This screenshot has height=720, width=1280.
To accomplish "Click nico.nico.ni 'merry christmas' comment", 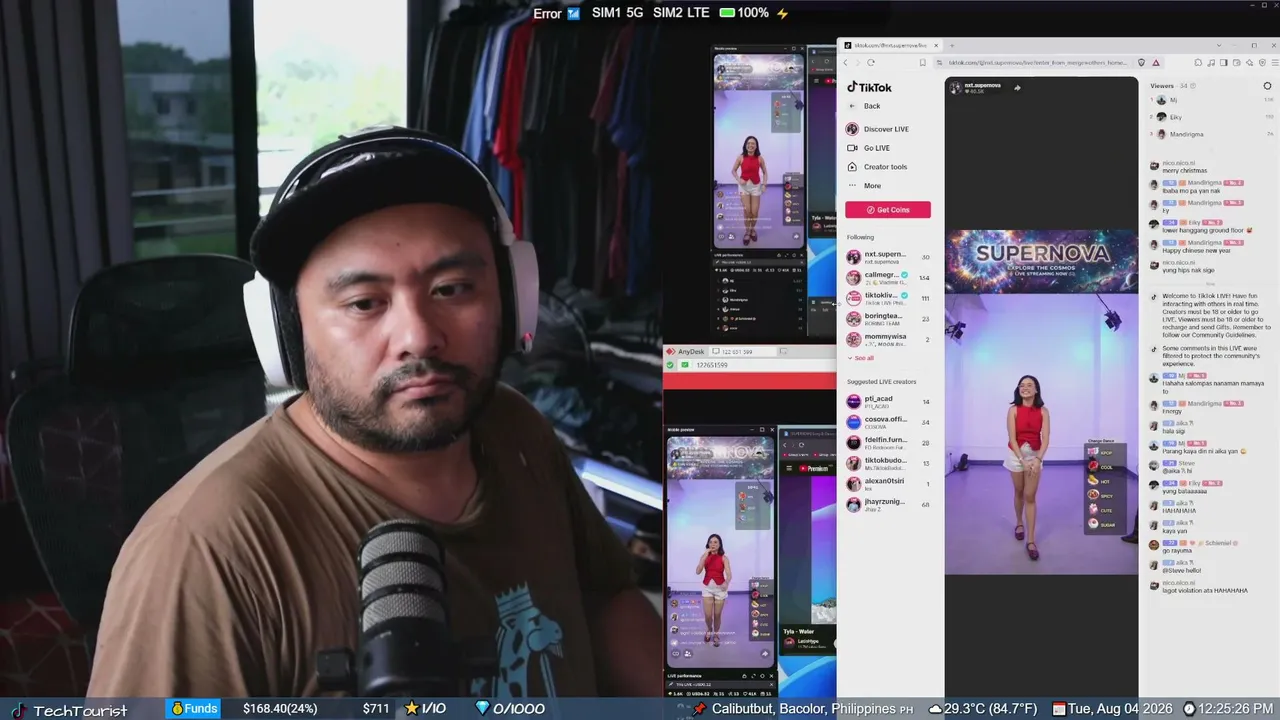I will point(1184,171).
